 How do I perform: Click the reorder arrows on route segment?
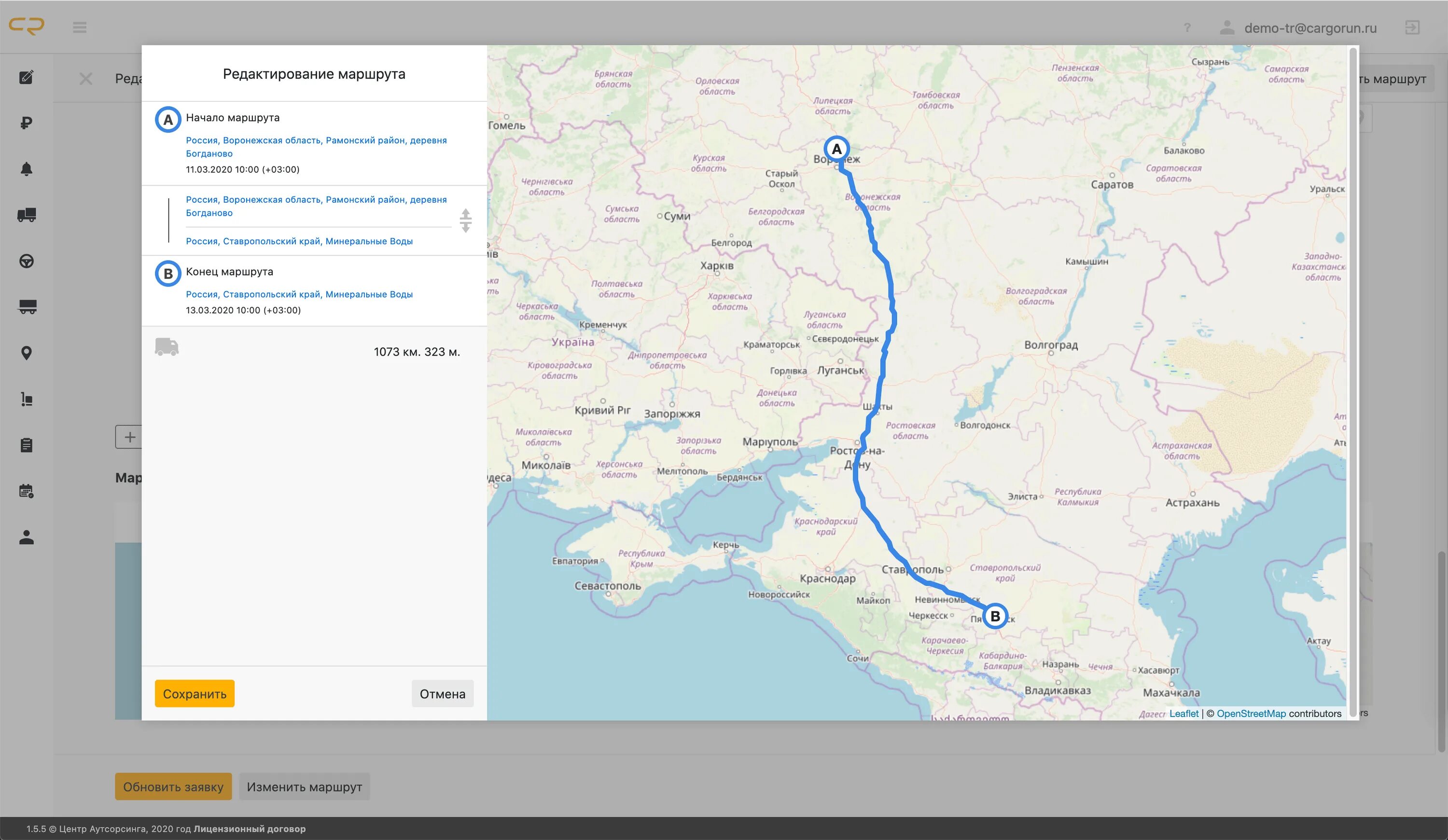point(465,220)
